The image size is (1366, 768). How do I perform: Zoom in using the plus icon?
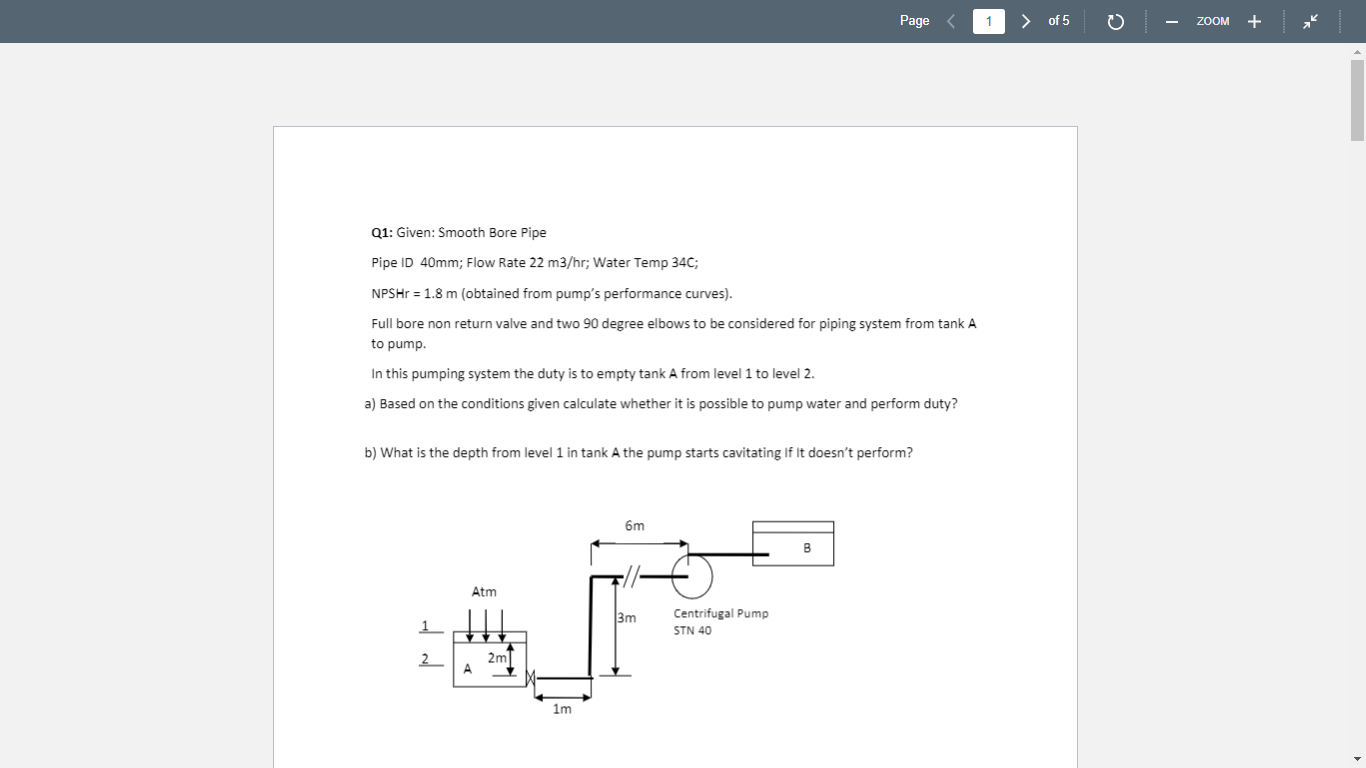click(1254, 20)
